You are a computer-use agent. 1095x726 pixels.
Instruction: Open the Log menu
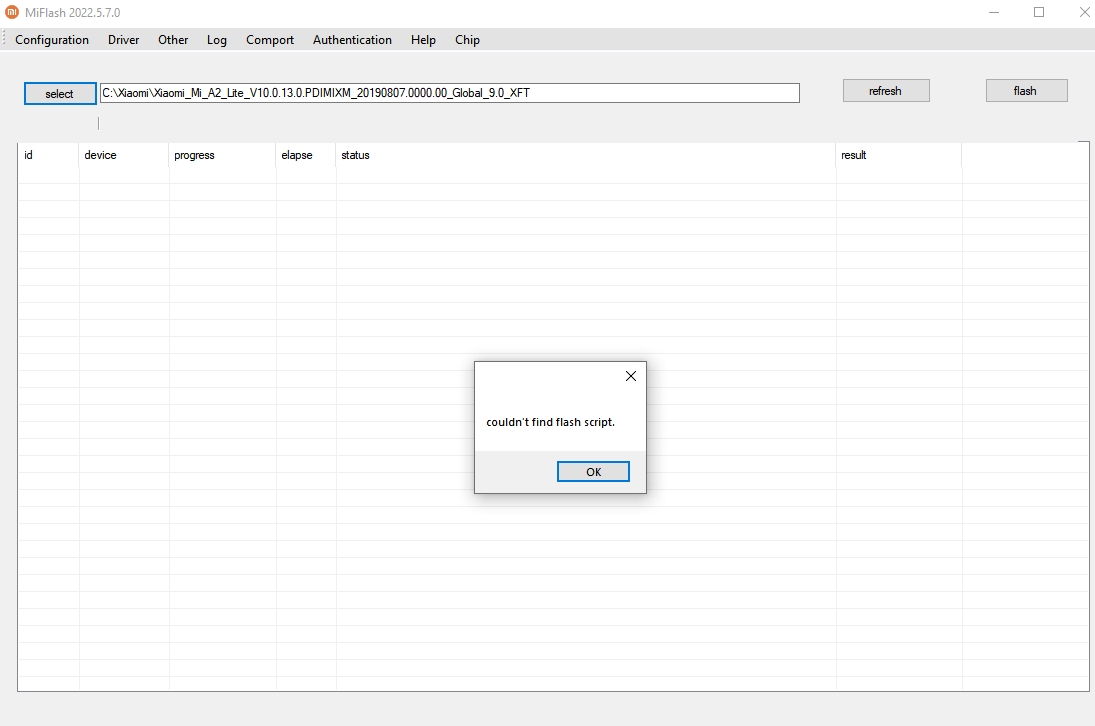217,40
